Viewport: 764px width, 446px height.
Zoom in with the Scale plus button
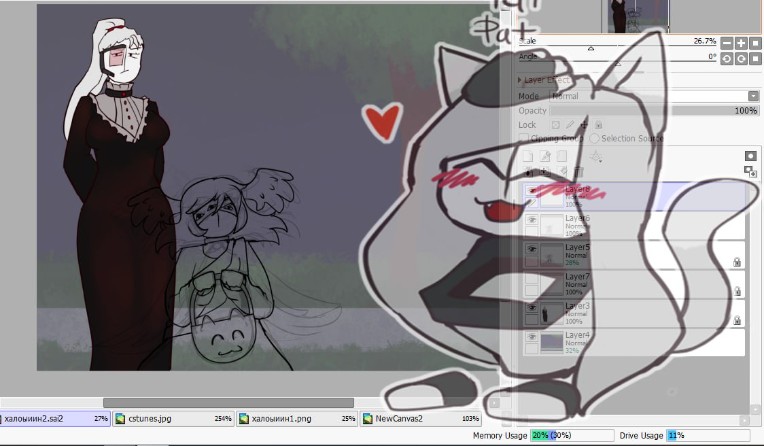741,43
